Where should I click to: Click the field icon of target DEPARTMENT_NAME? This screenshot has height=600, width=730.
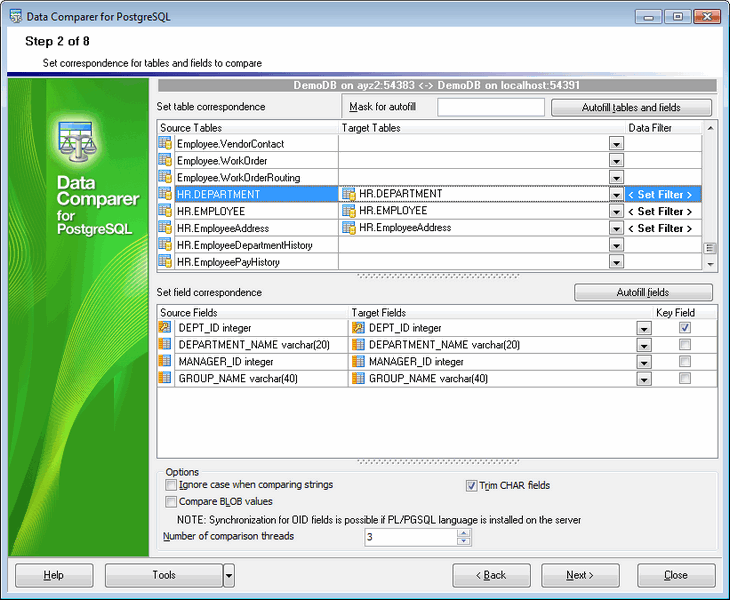point(358,344)
